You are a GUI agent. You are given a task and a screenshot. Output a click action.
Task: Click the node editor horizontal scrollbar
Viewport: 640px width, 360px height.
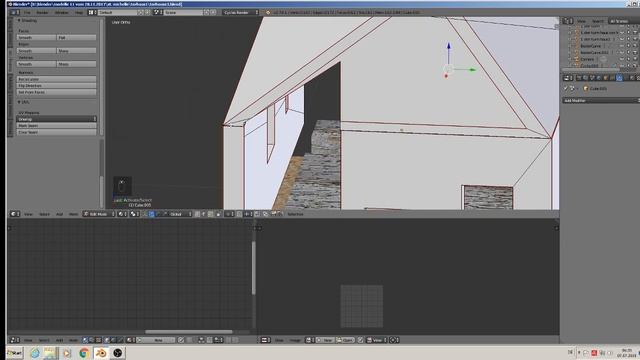[189, 332]
